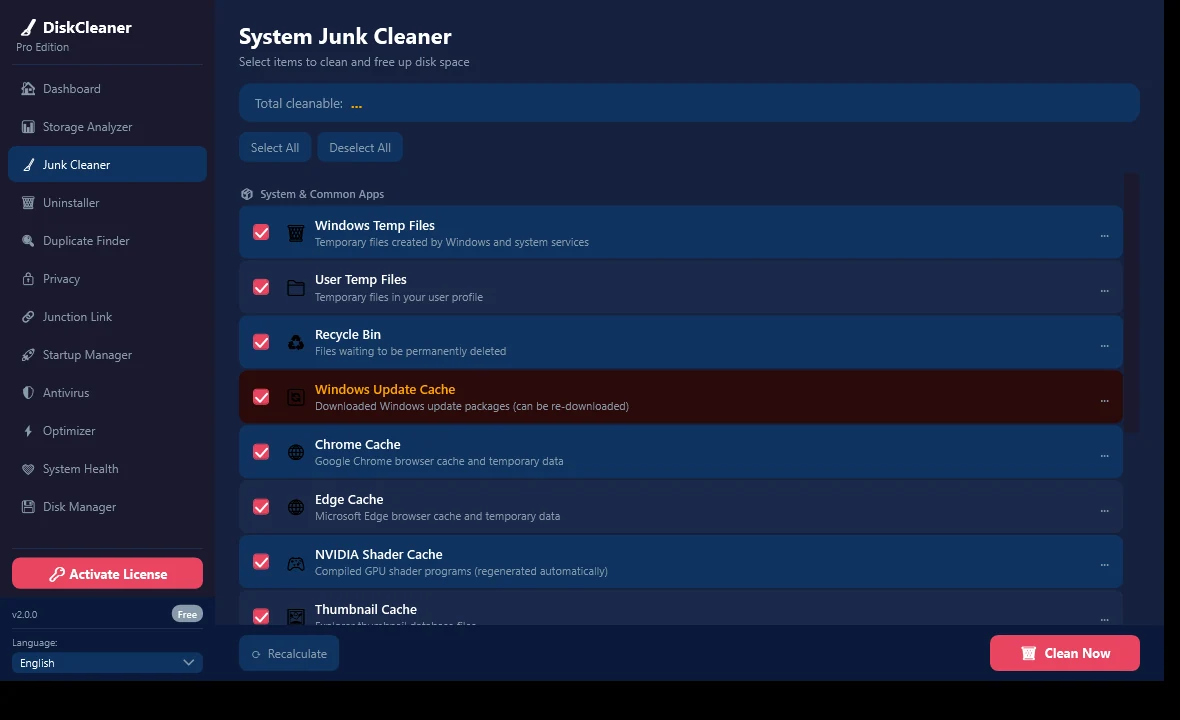Click the System Health heart icon

(28, 469)
